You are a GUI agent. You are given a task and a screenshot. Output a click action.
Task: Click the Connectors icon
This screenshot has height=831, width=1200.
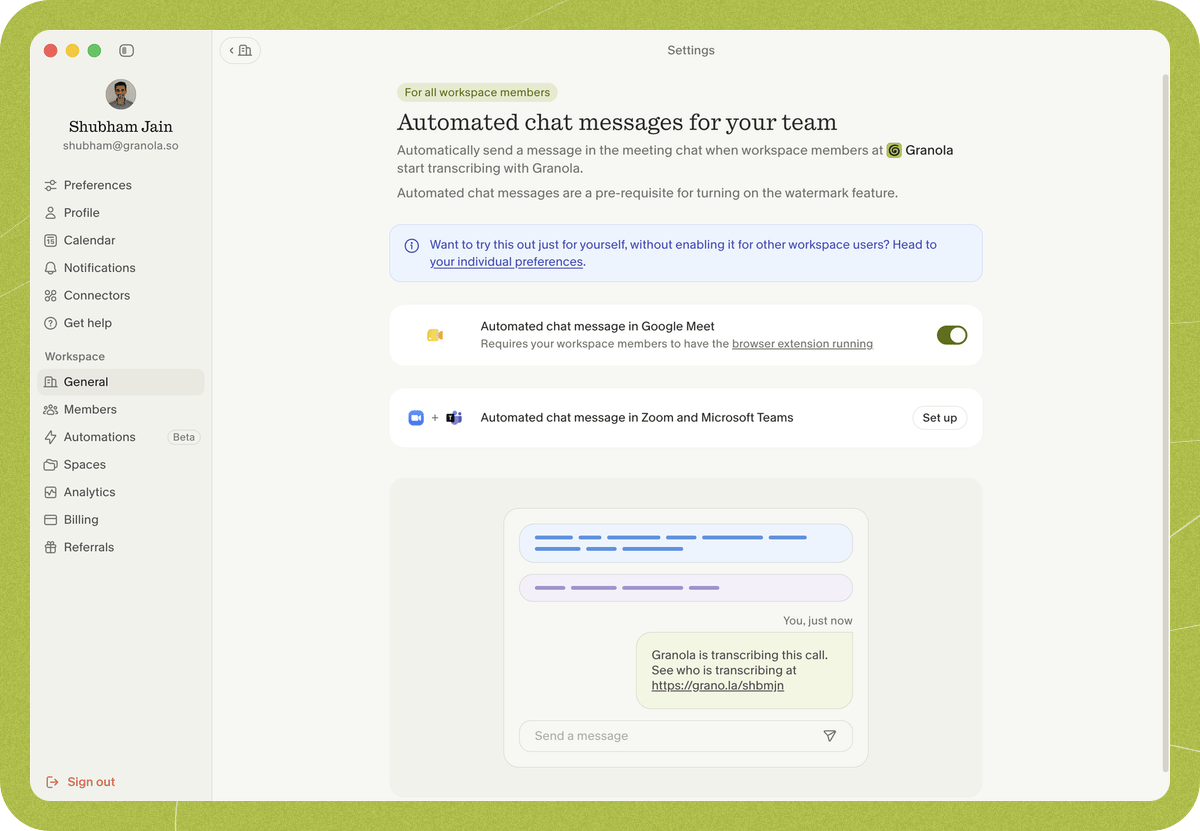click(x=51, y=295)
